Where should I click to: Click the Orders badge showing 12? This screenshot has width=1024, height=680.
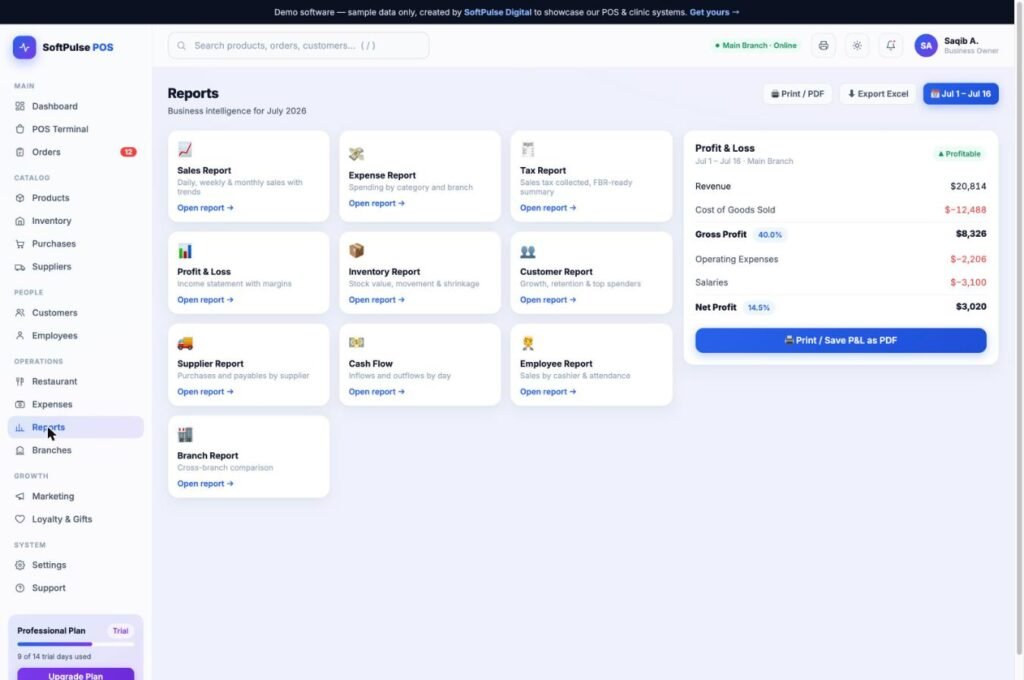click(x=128, y=152)
